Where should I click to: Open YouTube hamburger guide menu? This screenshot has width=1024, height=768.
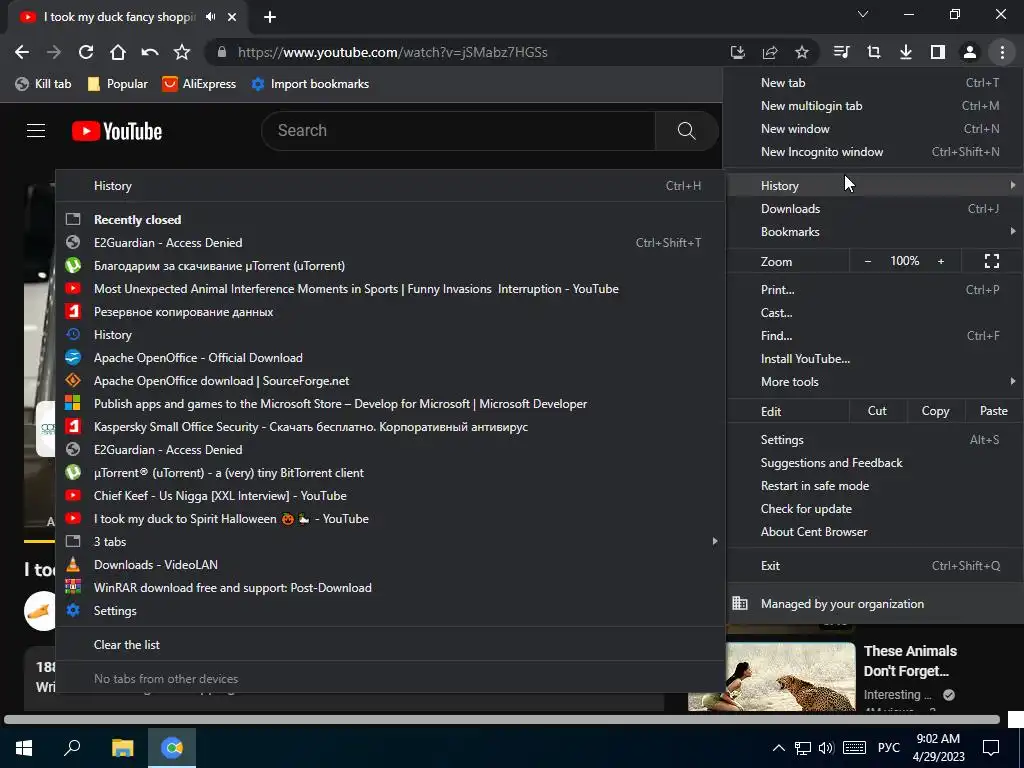point(36,131)
